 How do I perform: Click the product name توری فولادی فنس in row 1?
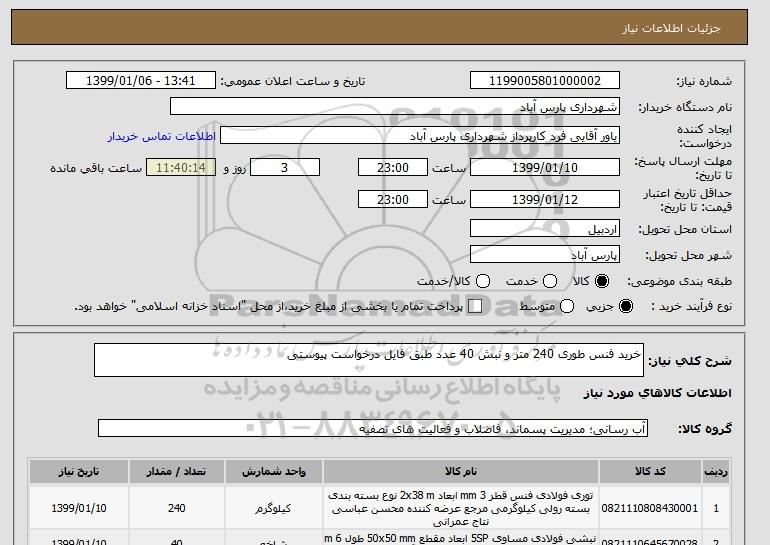pos(461,508)
